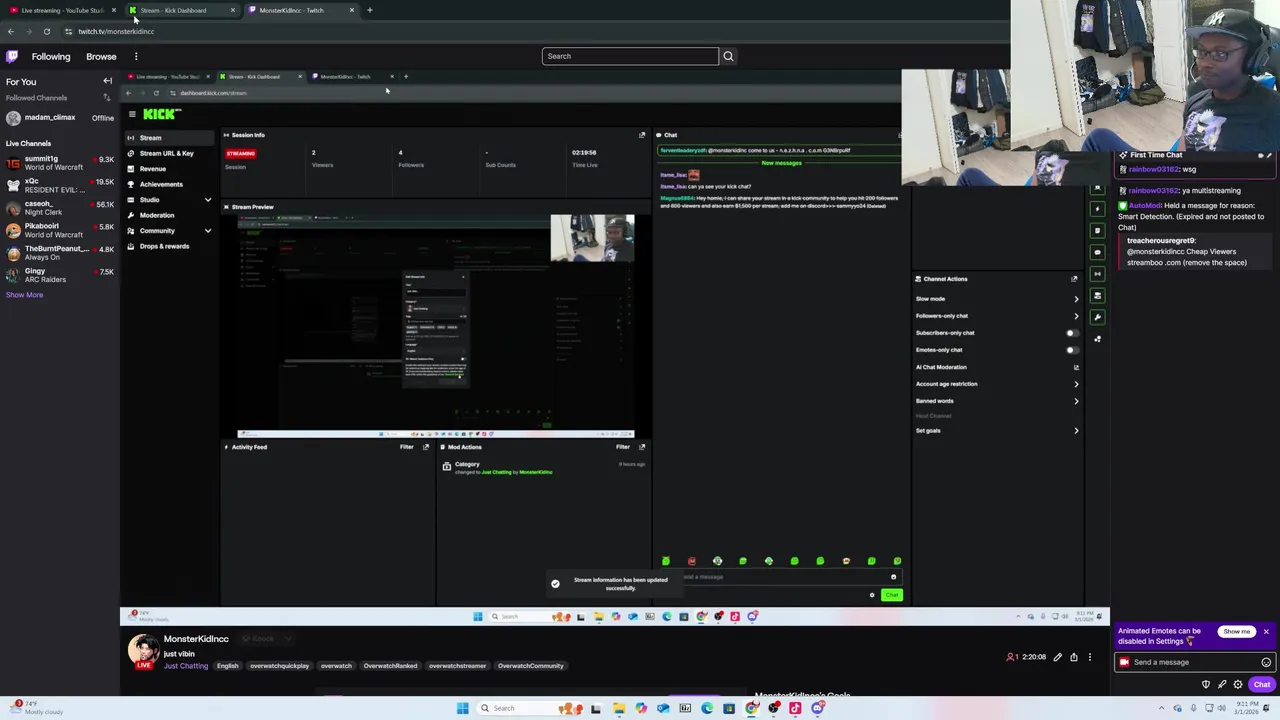Click the Twitch chat shield mod icon
The height and width of the screenshot is (720, 1280).
pos(1206,685)
